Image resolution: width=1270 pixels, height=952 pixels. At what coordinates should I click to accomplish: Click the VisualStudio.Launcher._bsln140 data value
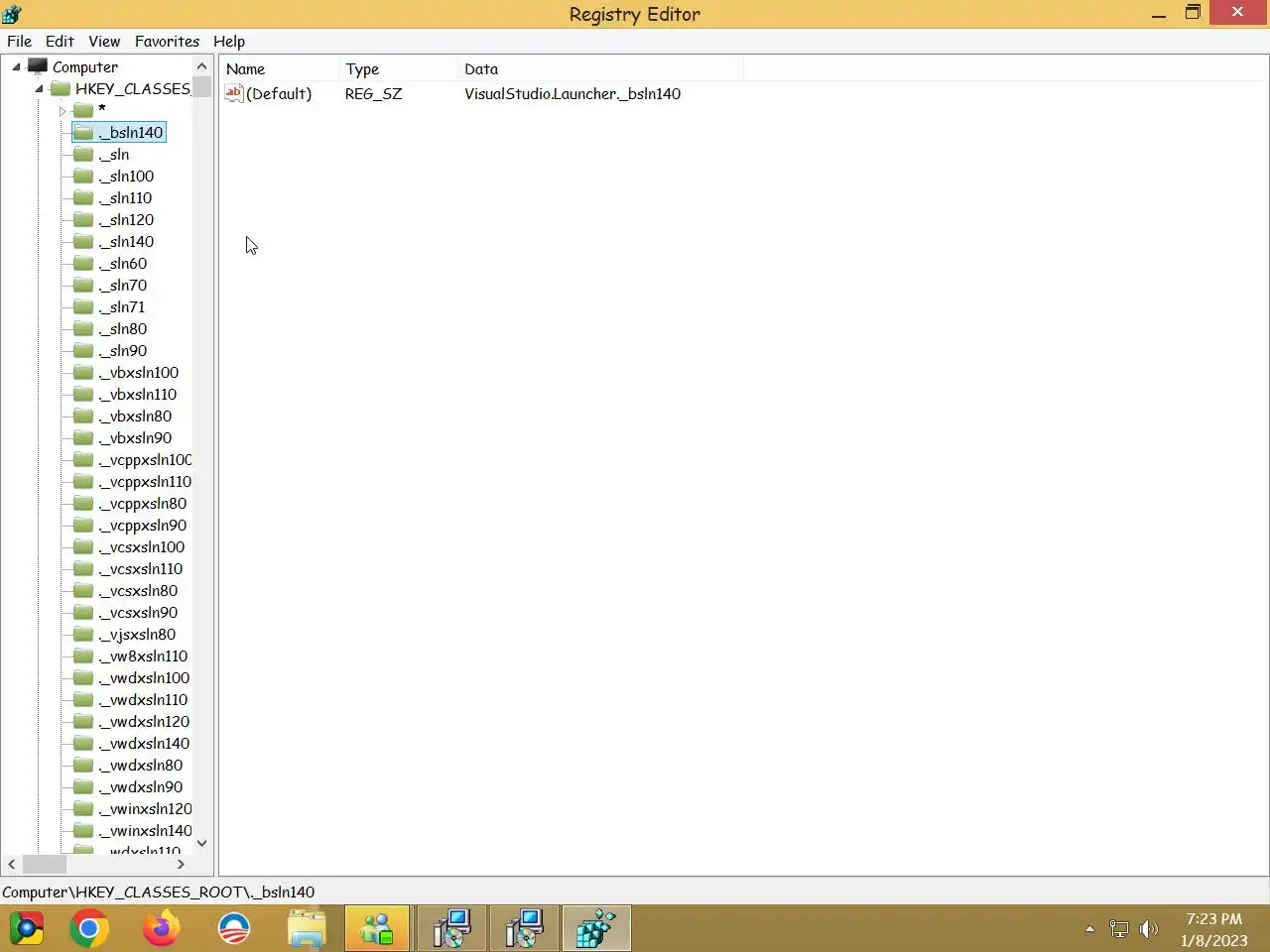[x=572, y=93]
